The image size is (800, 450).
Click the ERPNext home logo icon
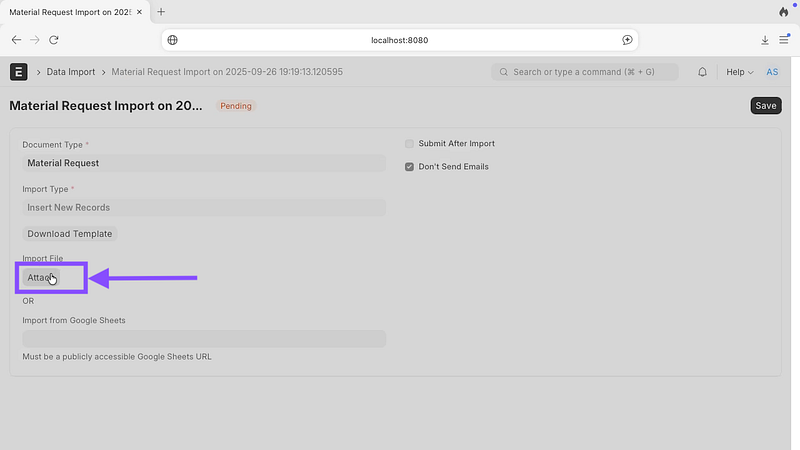[18, 72]
